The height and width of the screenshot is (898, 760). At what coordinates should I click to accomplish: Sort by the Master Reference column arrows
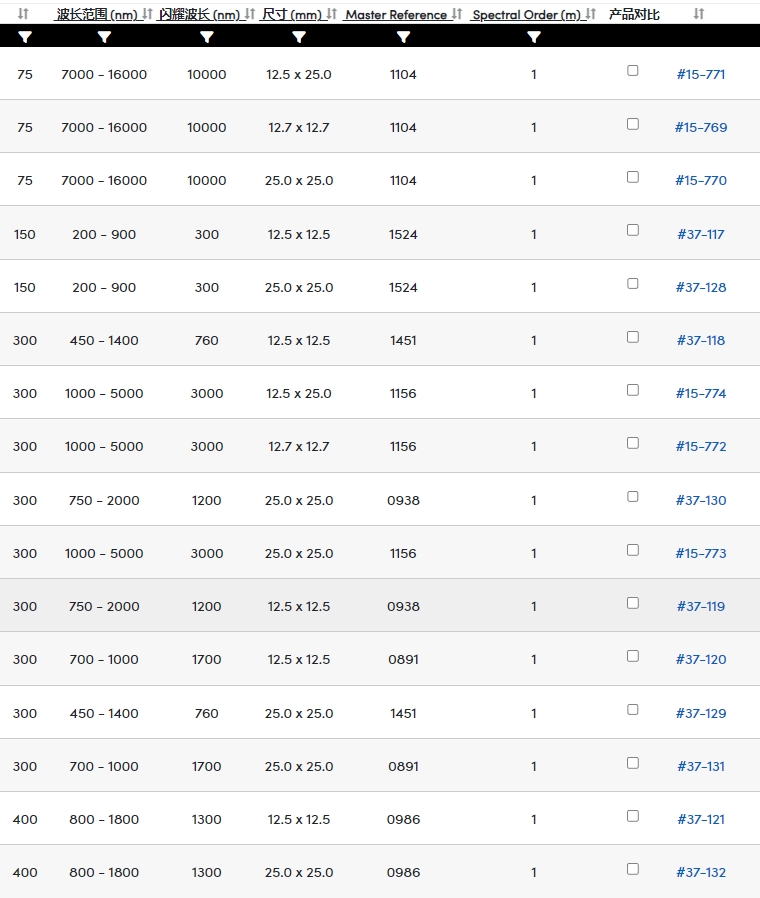(x=456, y=14)
